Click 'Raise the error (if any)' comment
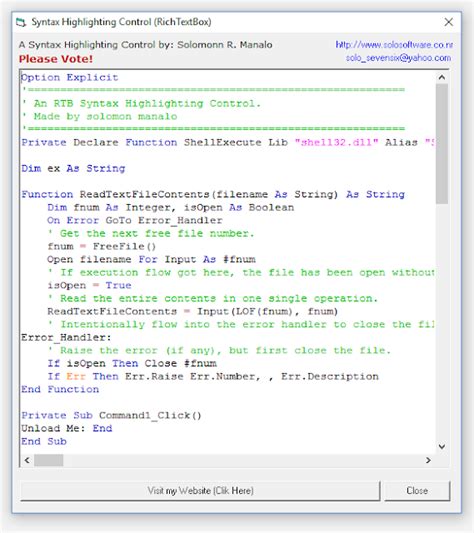The height and width of the screenshot is (533, 474). [219, 350]
